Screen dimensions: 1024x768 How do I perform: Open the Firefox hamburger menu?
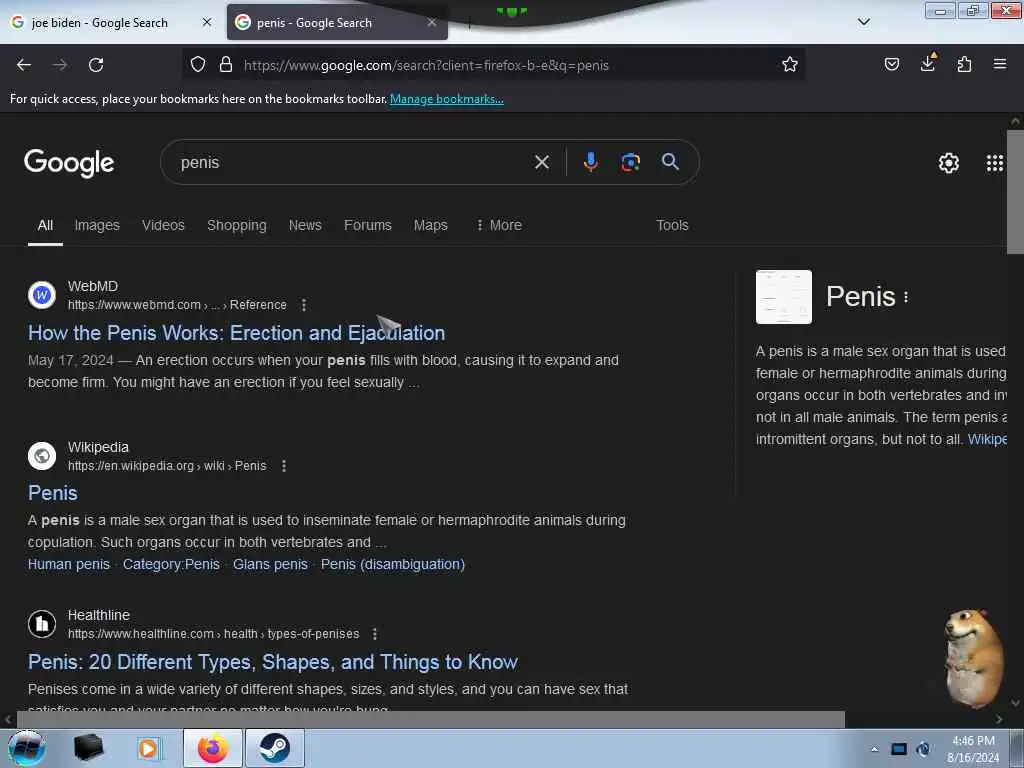pyautogui.click(x=999, y=64)
